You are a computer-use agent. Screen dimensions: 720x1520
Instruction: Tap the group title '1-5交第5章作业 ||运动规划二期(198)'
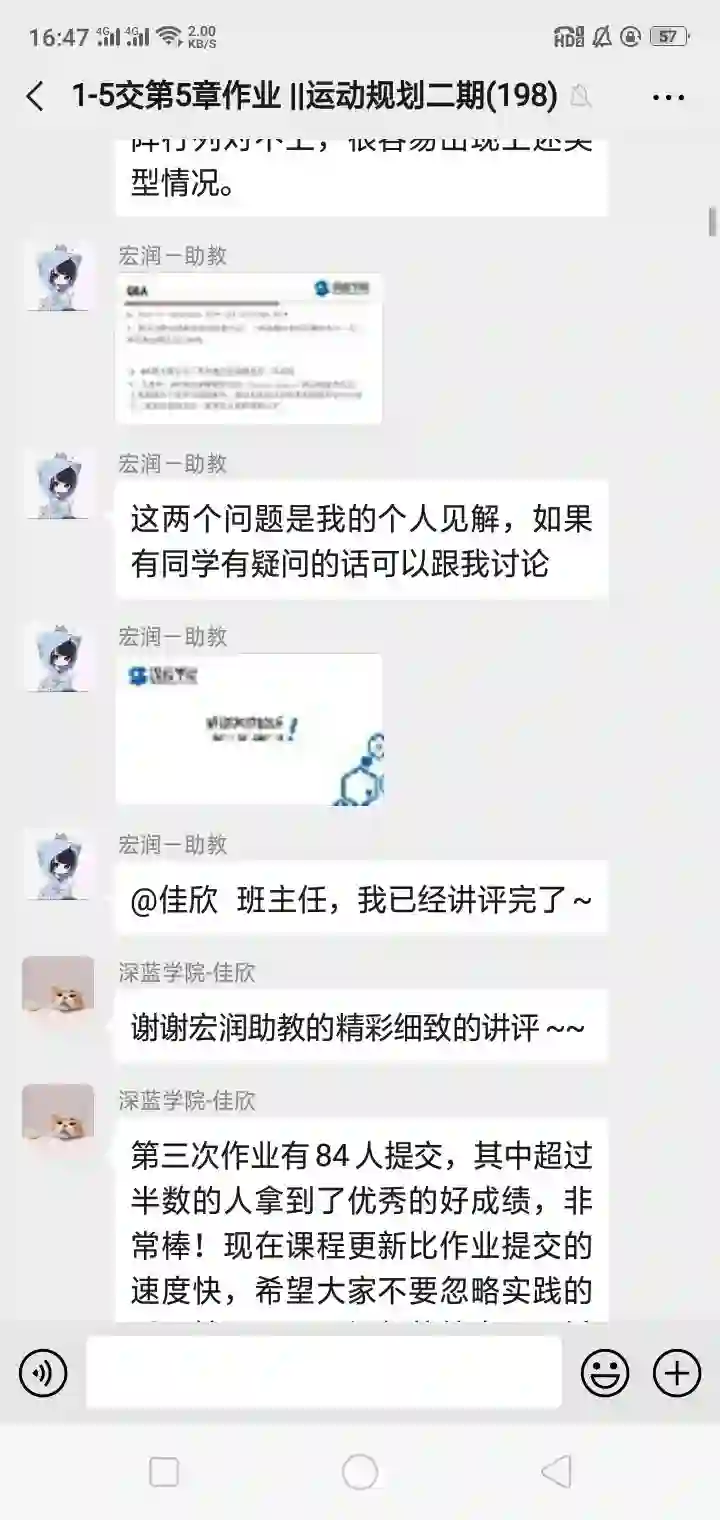tap(314, 96)
